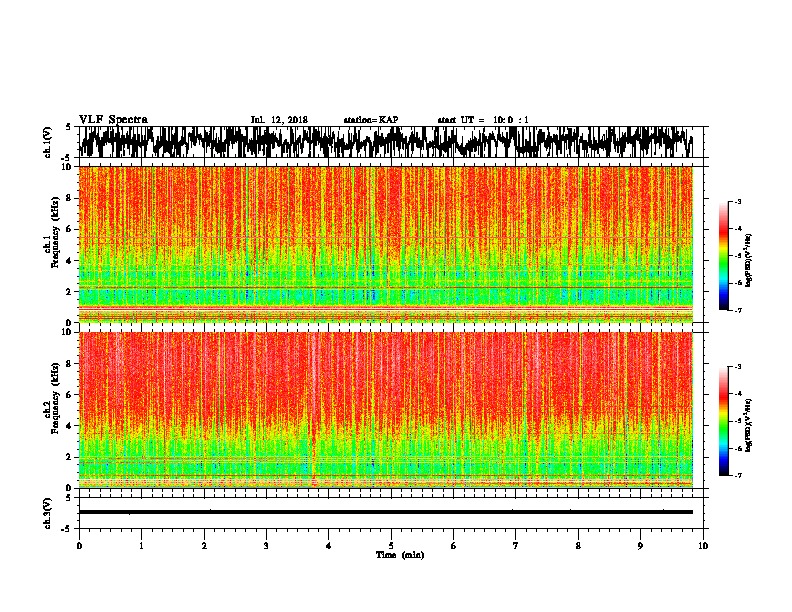Click the time axis end tick label '10'
This screenshot has height=612, width=792.
tap(703, 546)
